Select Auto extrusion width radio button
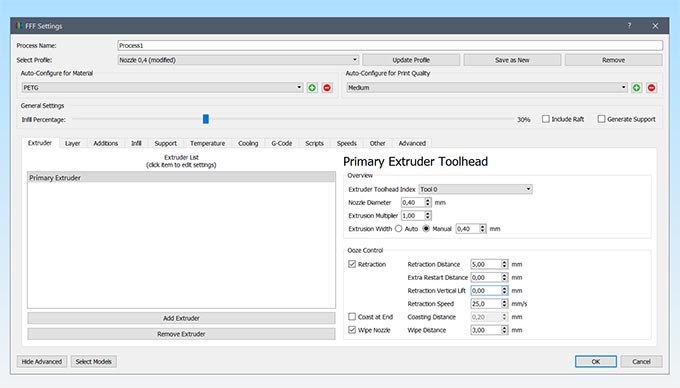The image size is (680, 388). (398, 228)
